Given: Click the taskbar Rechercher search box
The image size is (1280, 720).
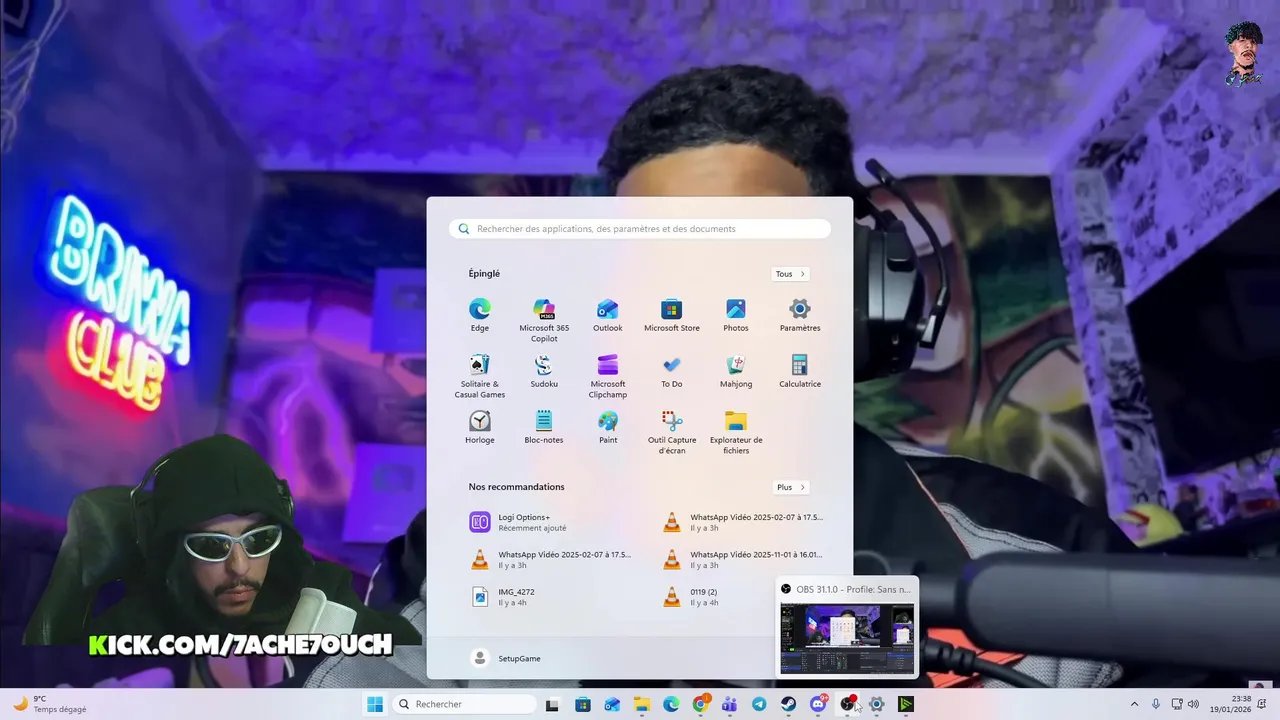Looking at the screenshot, I should point(463,704).
